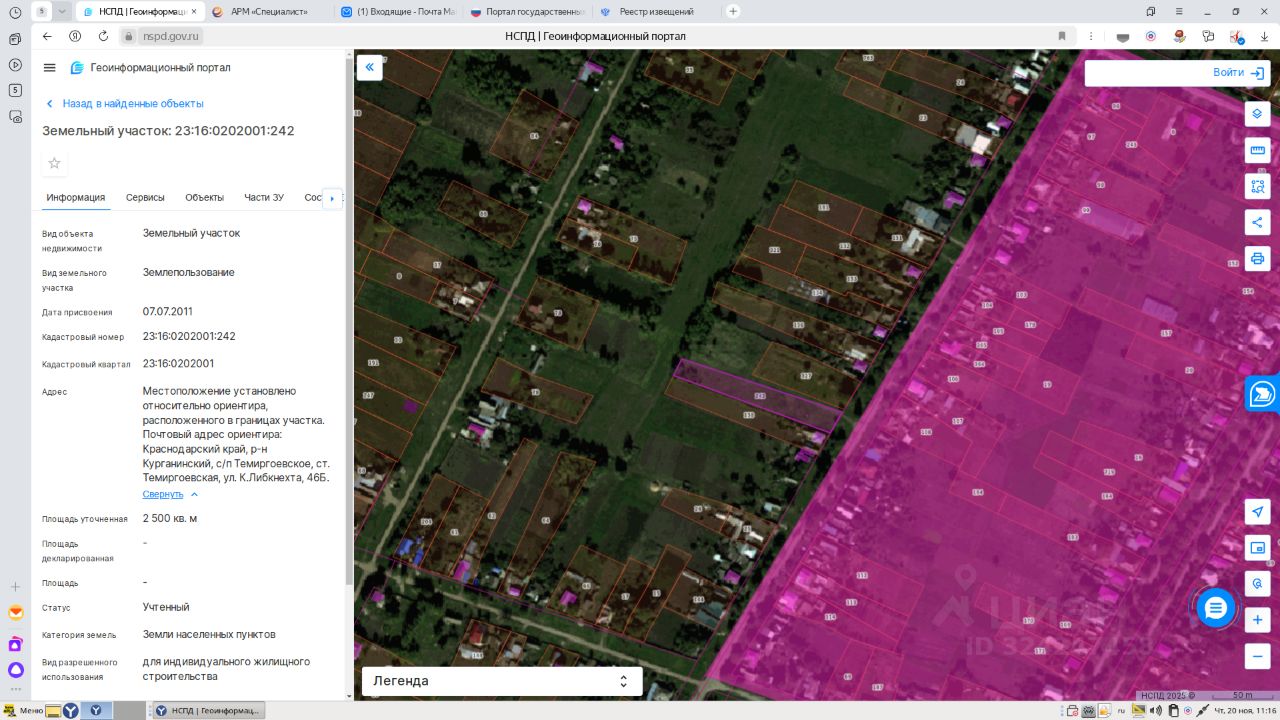
Task: Click the cadastral quarter 23:16:0202001 value
Action: click(178, 363)
